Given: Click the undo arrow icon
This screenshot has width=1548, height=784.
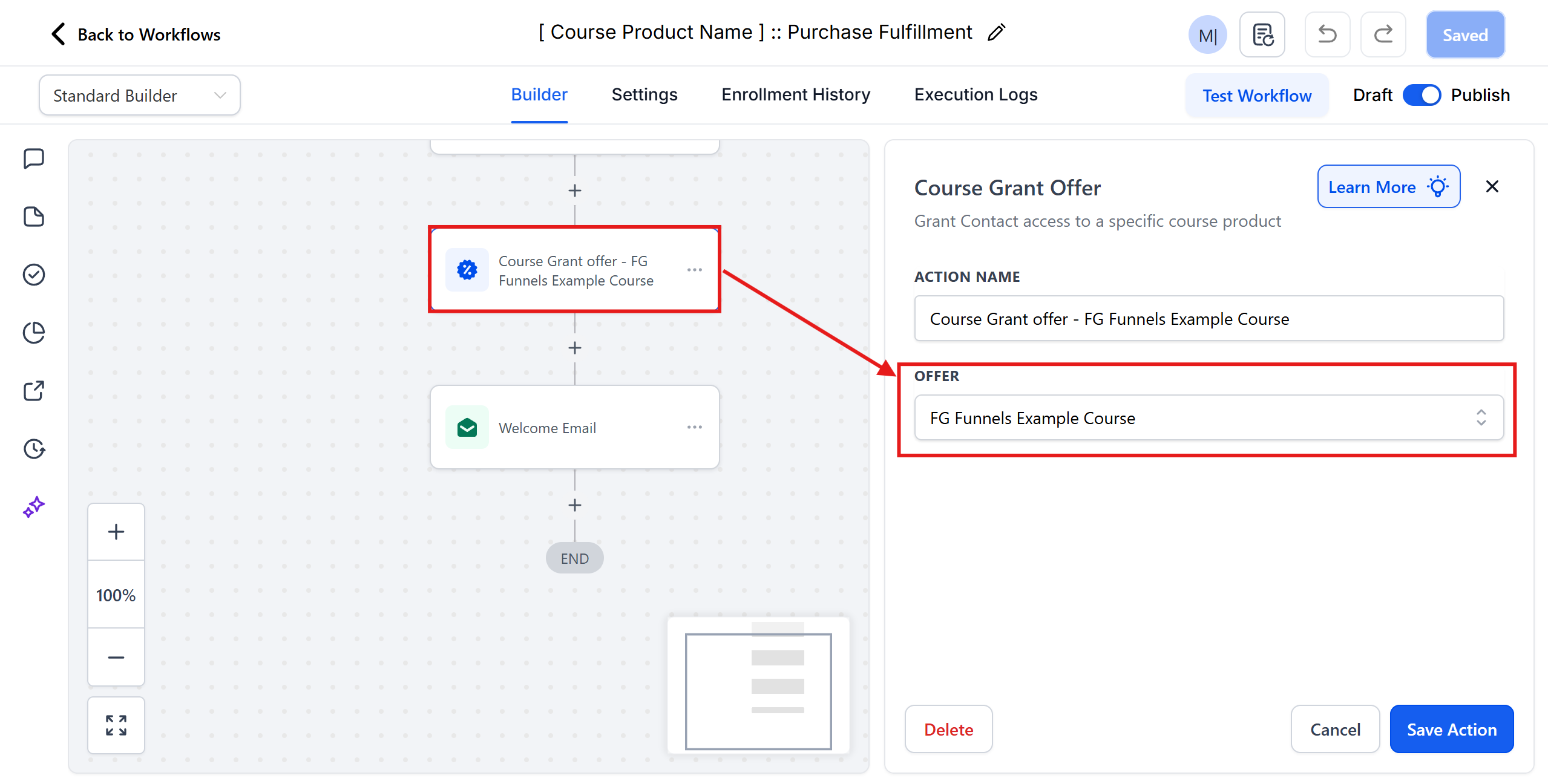Looking at the screenshot, I should coord(1327,34).
